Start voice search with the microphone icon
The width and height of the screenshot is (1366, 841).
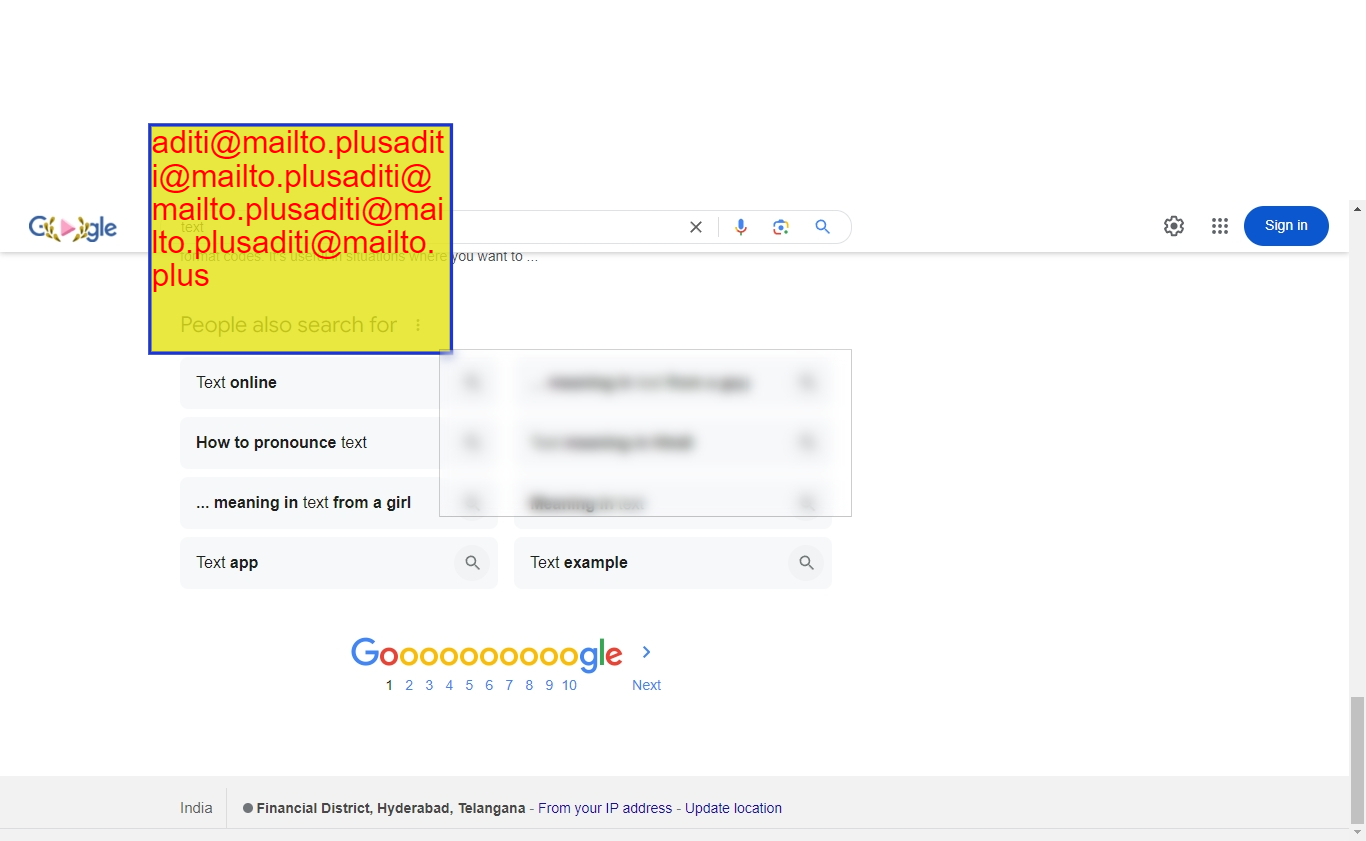click(741, 227)
